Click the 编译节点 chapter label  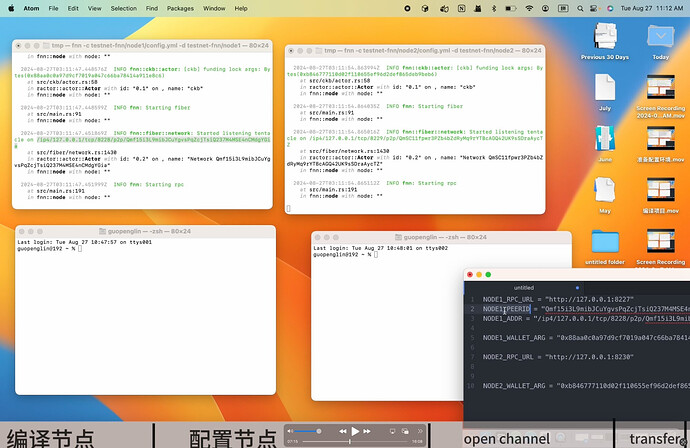[51, 439]
